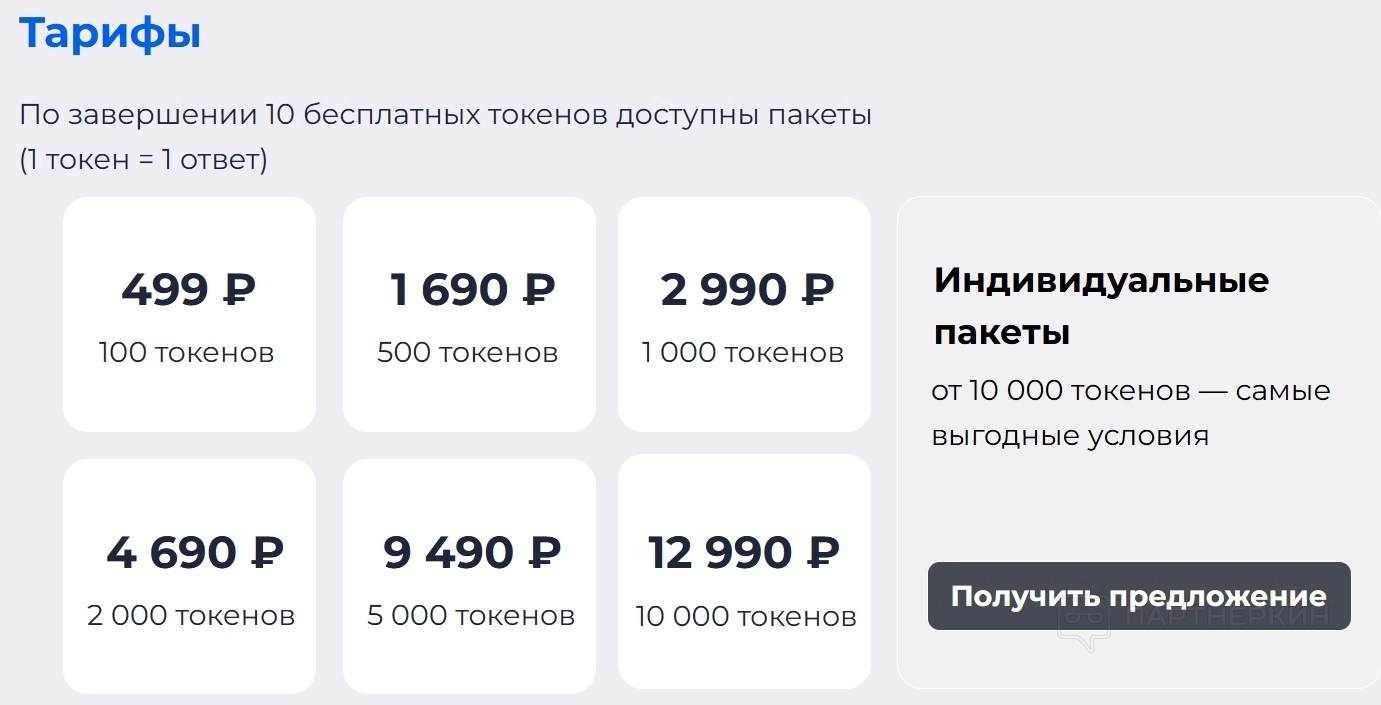Select the 499 ₽ price
1381x705 pixels.
tap(188, 290)
